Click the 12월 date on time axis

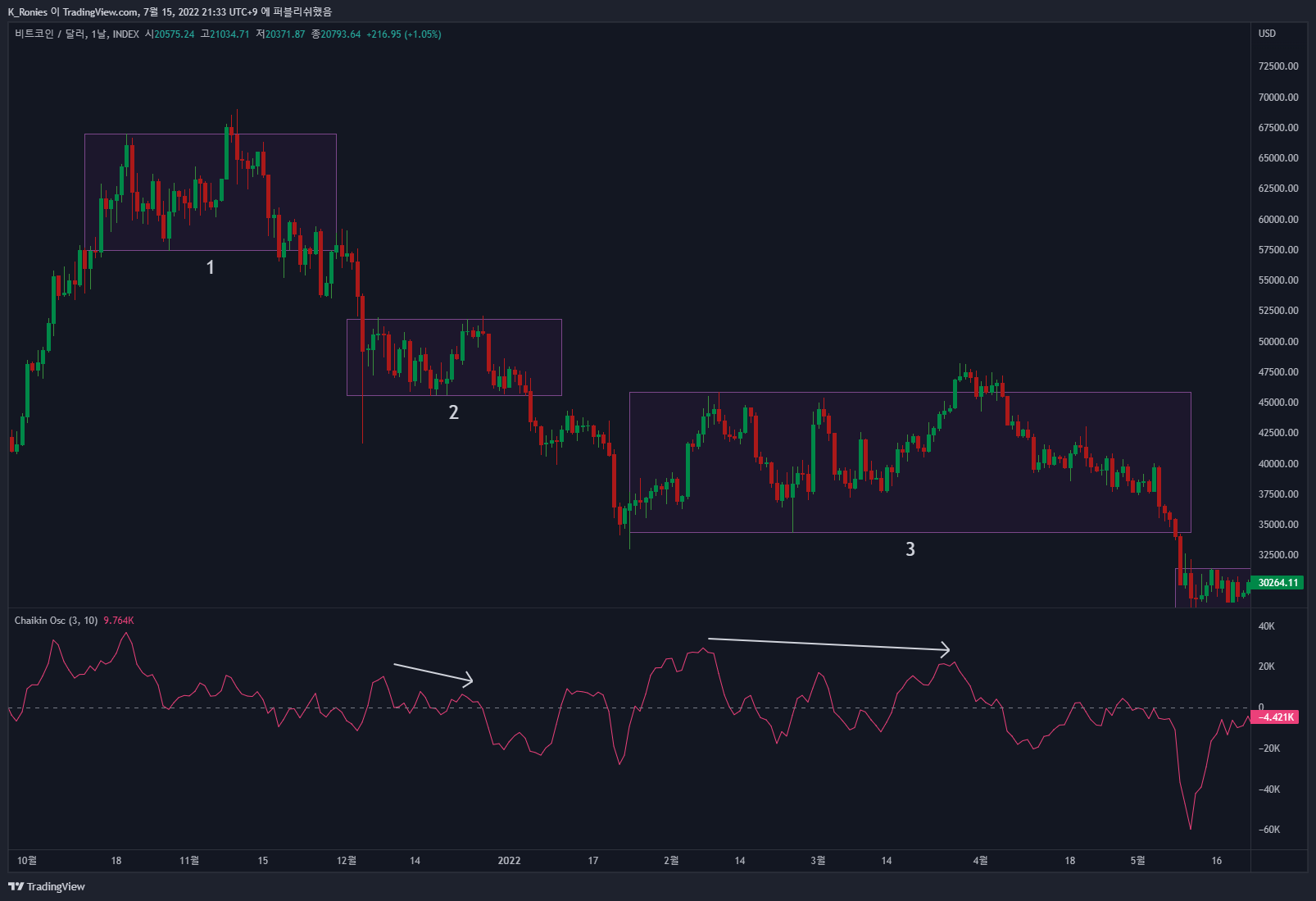347,861
